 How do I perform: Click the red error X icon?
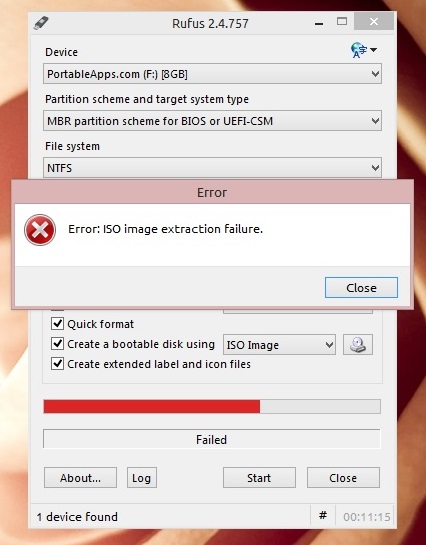tap(40, 230)
